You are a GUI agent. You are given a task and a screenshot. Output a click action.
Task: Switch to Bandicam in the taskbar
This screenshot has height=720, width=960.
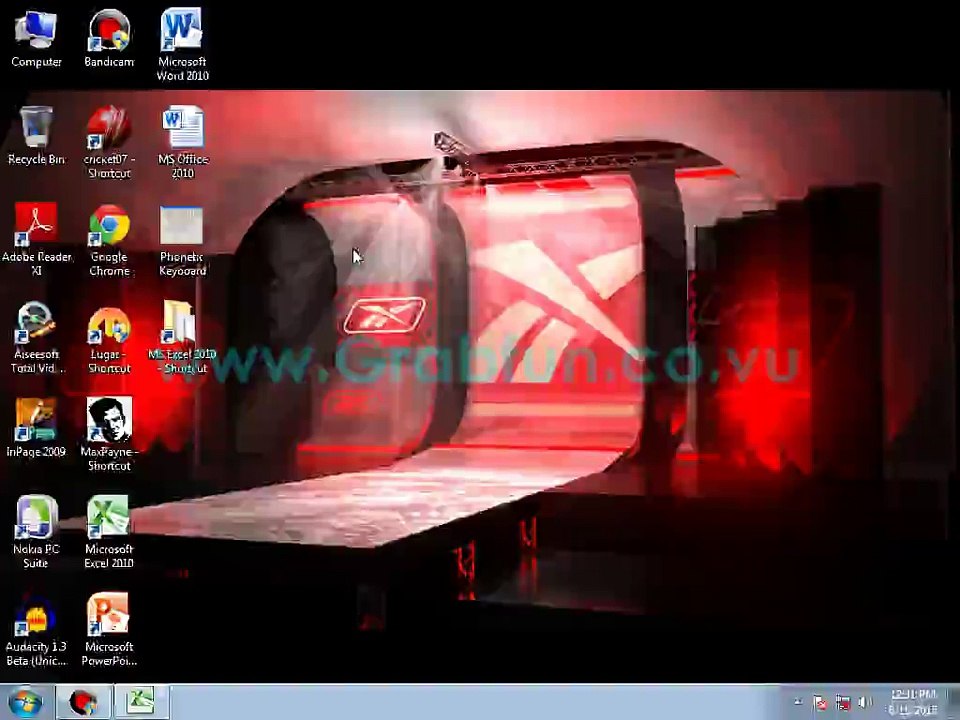(83, 702)
